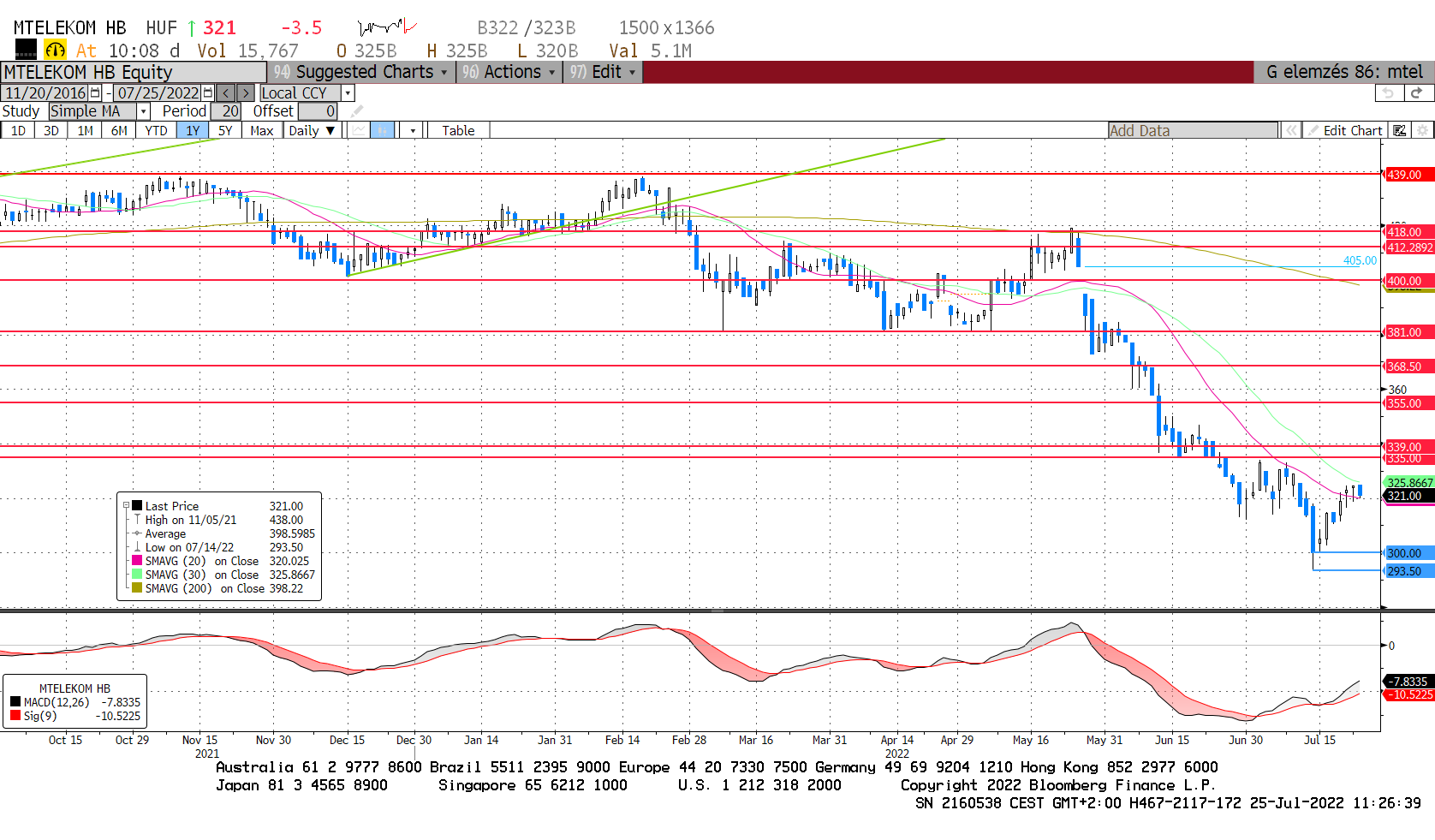
Task: Collapse the Last Price legend tree
Action: point(126,506)
